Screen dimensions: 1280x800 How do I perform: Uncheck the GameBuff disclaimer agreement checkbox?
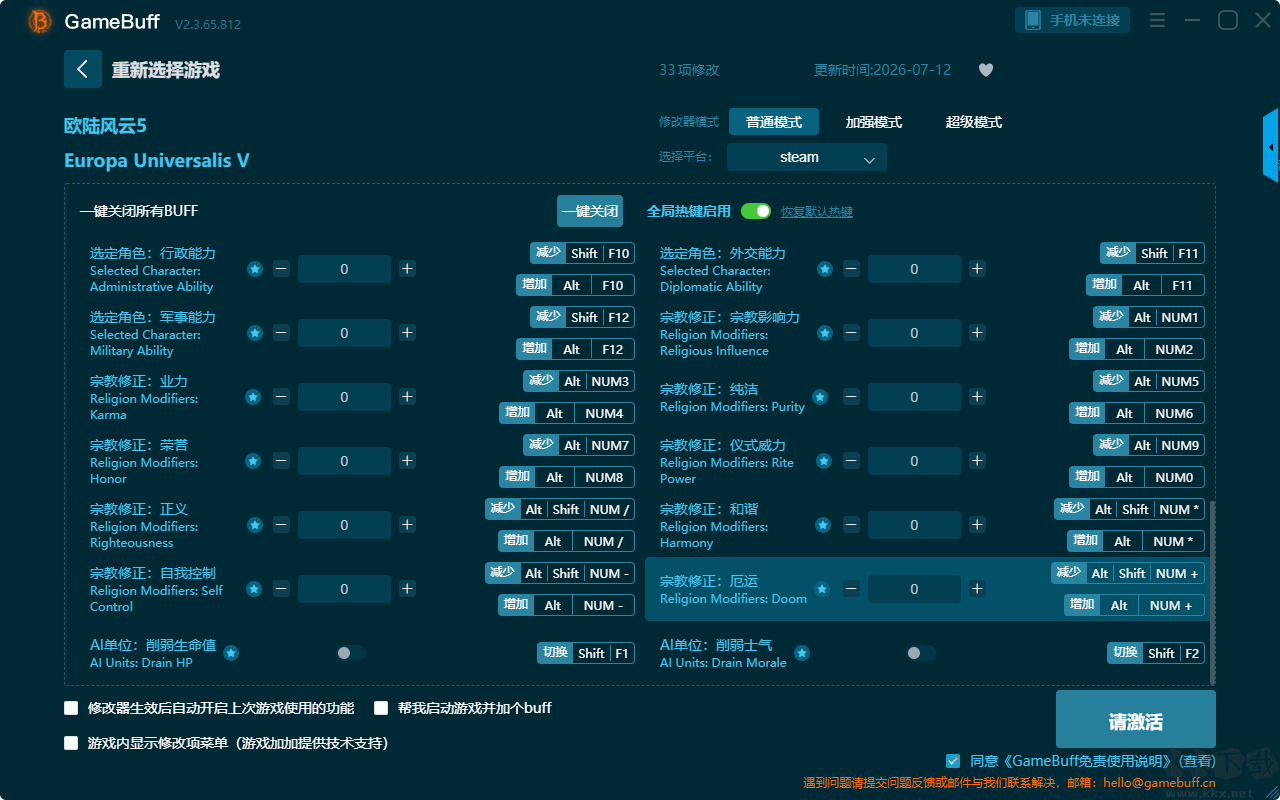[x=953, y=761]
